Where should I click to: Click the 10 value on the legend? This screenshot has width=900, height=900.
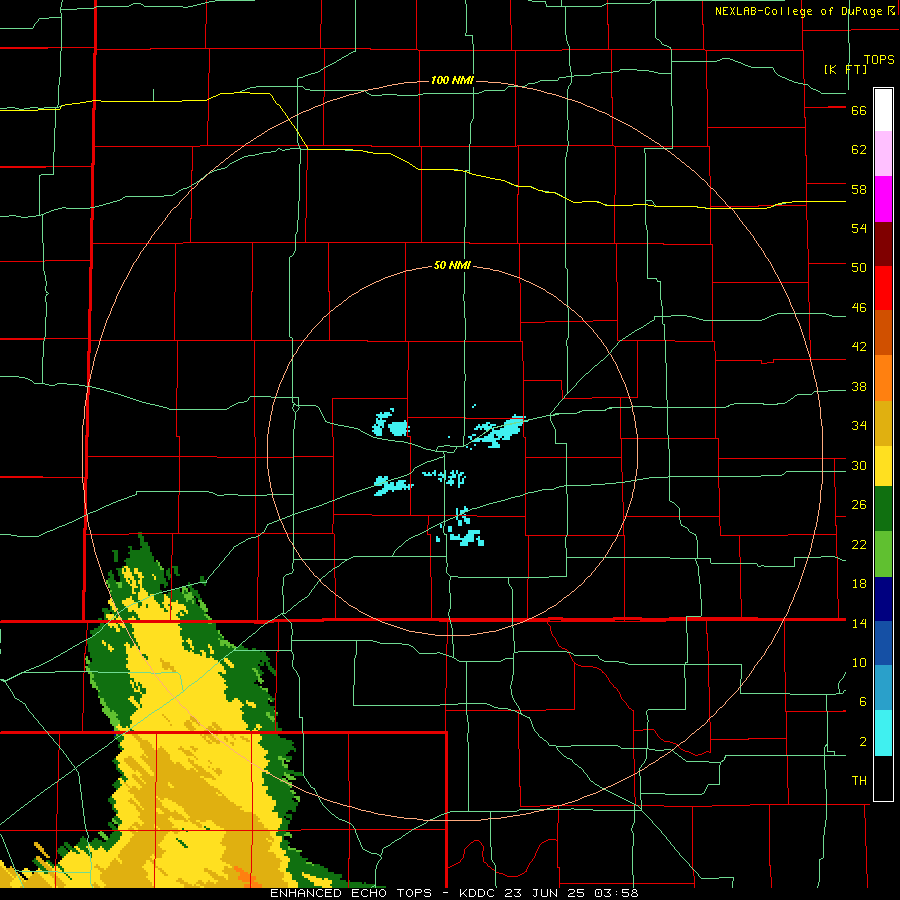click(x=859, y=663)
